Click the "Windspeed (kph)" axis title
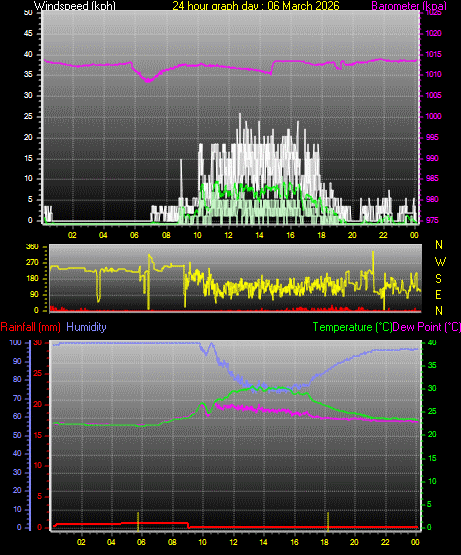The height and width of the screenshot is (555, 461). point(75,6)
